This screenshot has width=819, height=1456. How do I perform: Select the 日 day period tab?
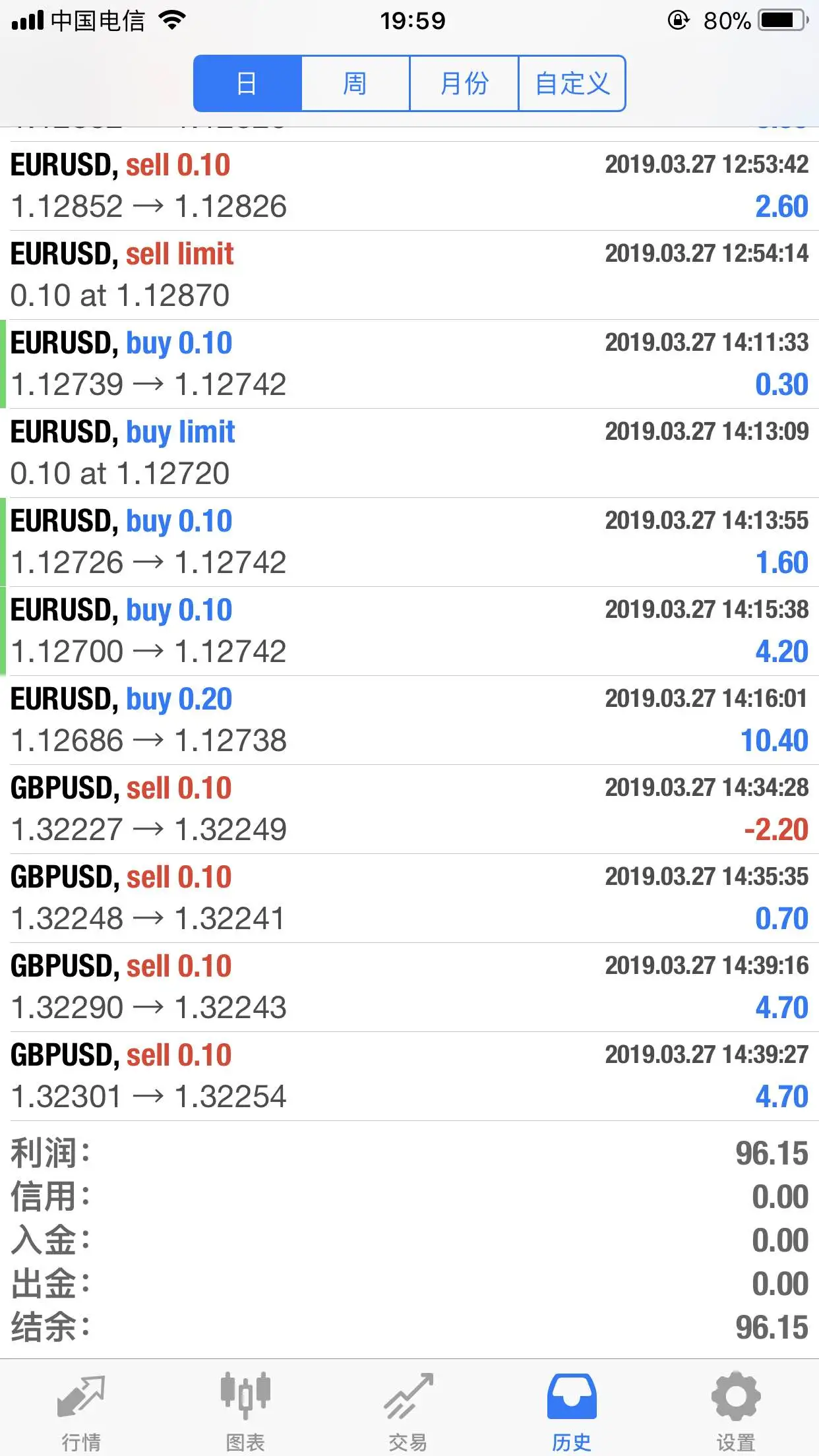(247, 84)
